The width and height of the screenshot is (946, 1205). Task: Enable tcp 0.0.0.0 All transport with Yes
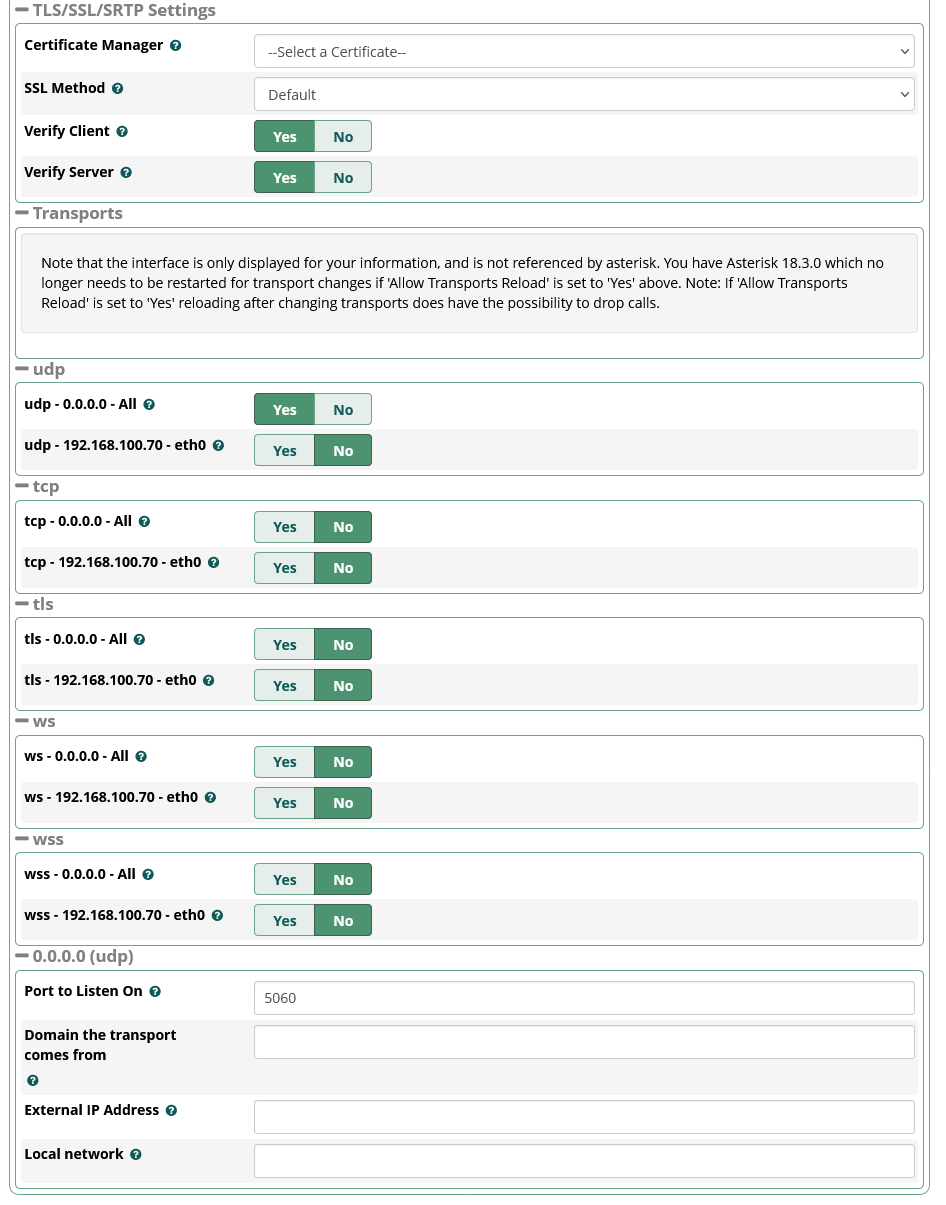click(x=285, y=527)
